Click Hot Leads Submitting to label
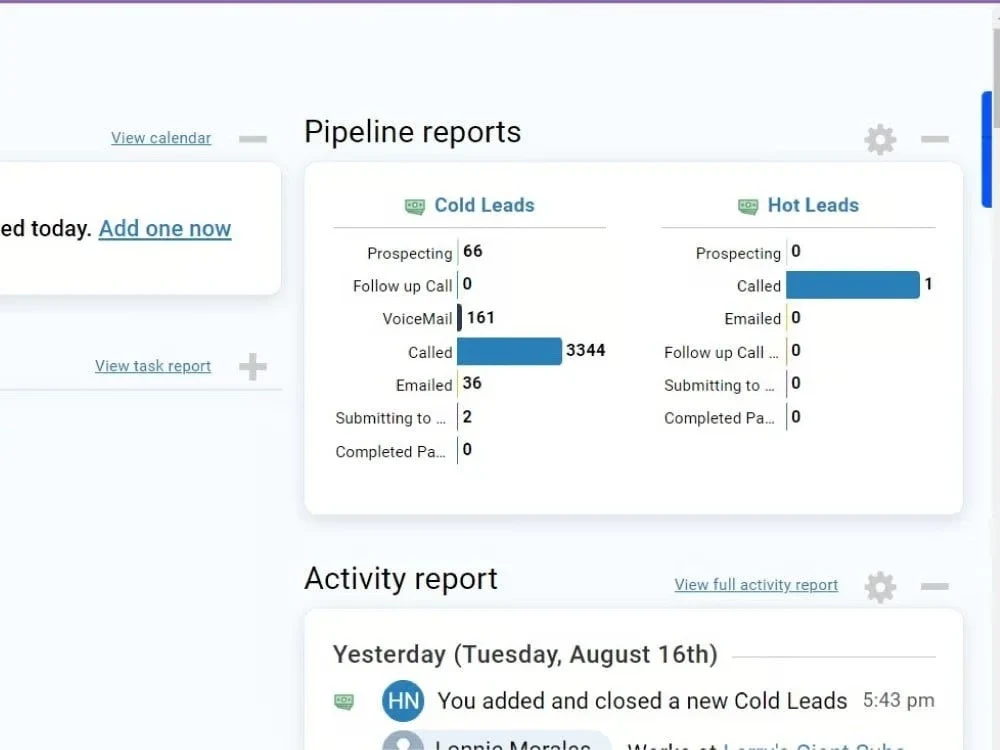The height and width of the screenshot is (750, 1000). click(x=719, y=385)
